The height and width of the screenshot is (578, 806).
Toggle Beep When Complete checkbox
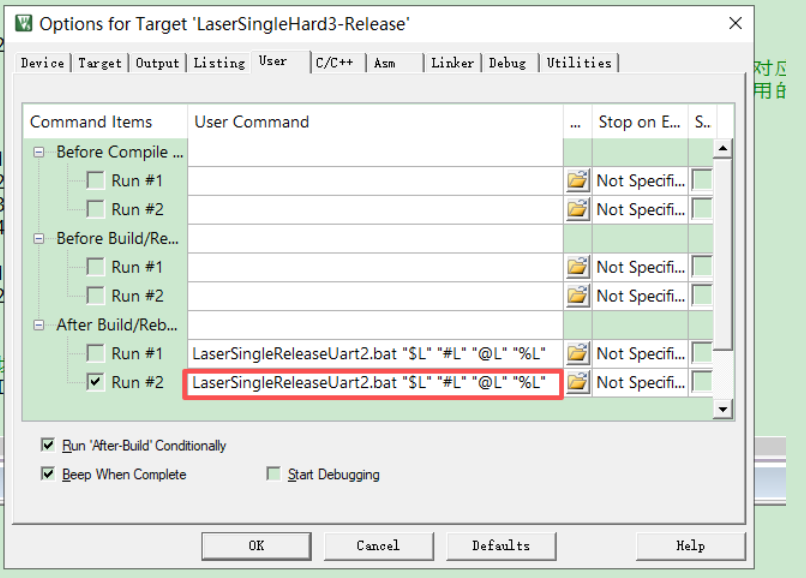[48, 474]
